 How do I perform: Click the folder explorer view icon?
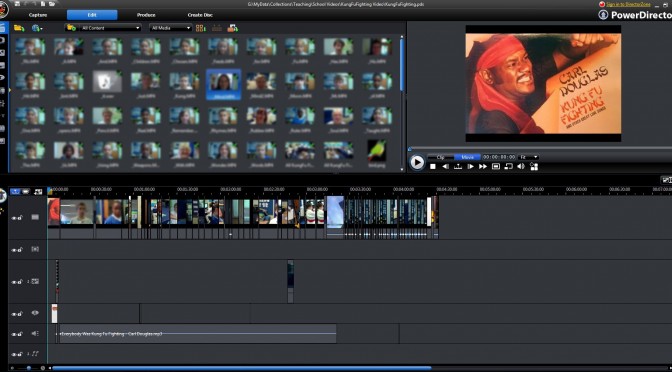click(71, 28)
